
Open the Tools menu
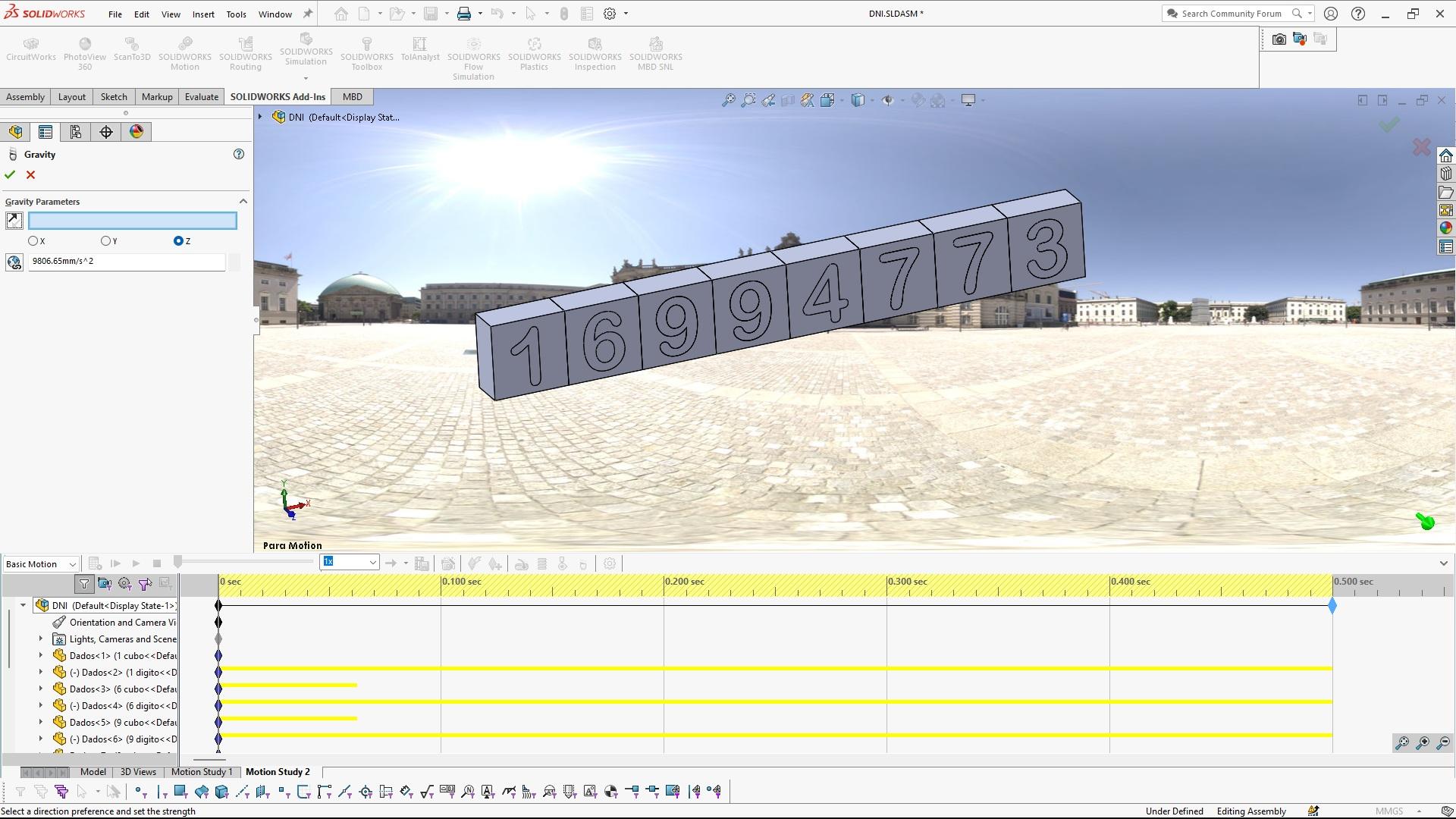(236, 14)
